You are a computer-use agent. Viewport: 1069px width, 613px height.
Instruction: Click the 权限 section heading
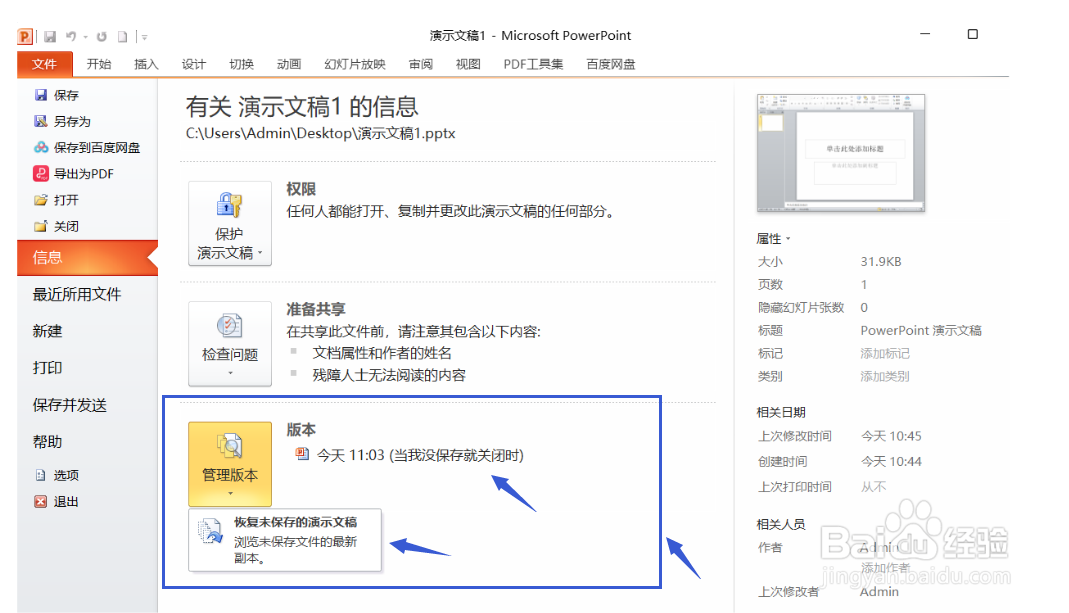click(301, 189)
